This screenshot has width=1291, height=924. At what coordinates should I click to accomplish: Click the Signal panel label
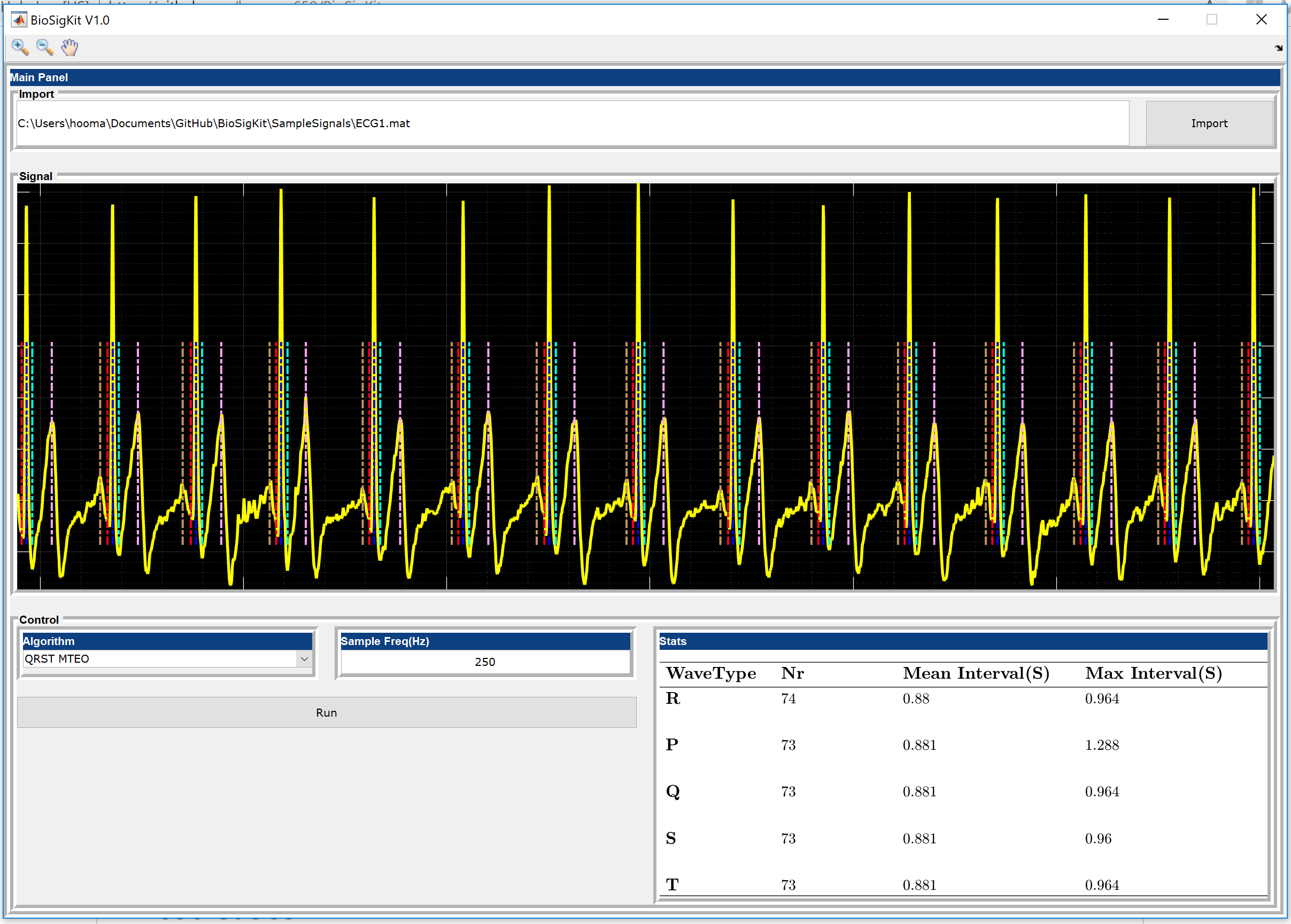point(35,176)
